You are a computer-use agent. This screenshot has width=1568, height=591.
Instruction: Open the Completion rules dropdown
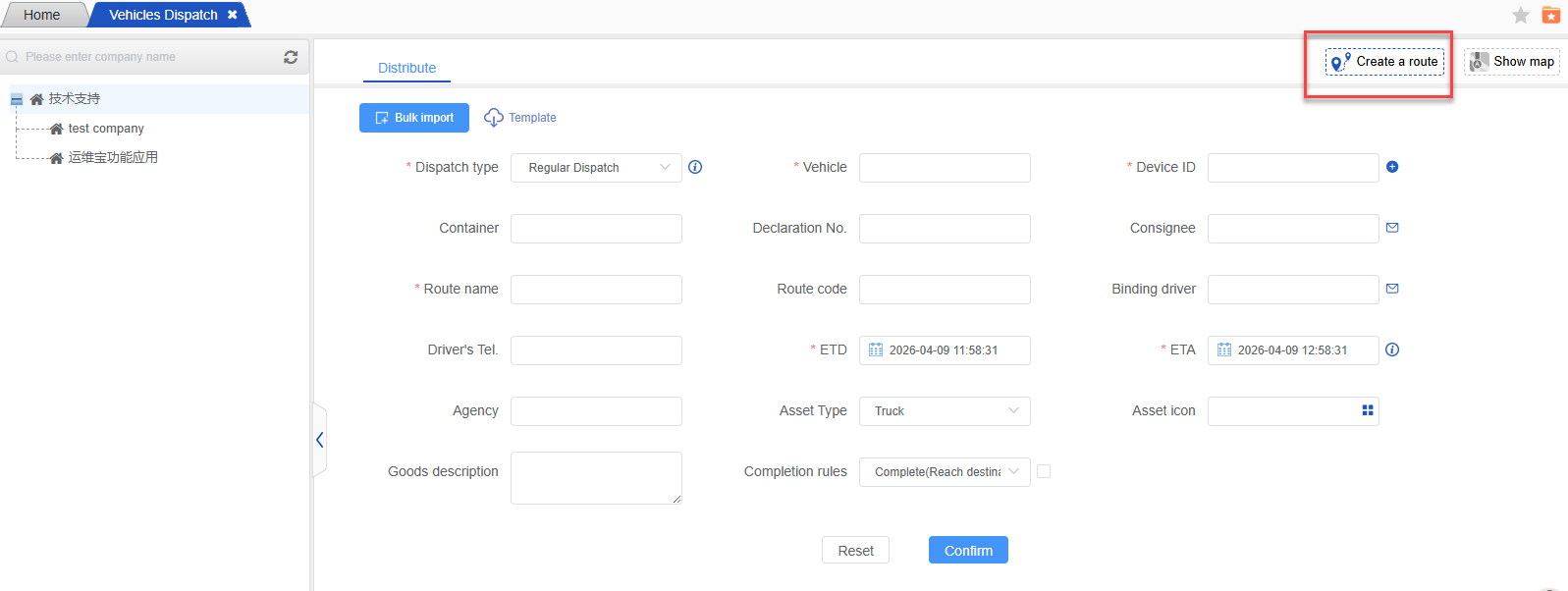(945, 472)
